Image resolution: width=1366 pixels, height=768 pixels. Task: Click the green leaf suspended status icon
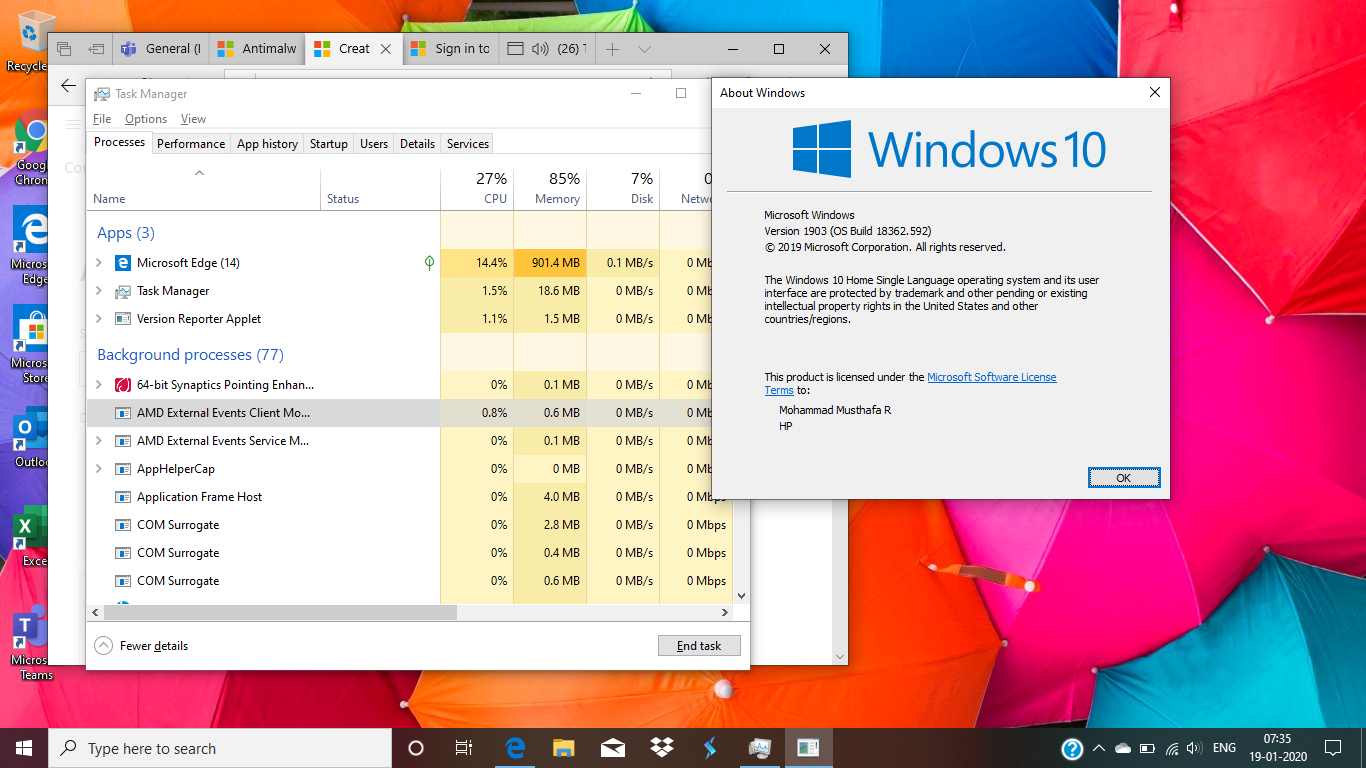click(x=429, y=263)
